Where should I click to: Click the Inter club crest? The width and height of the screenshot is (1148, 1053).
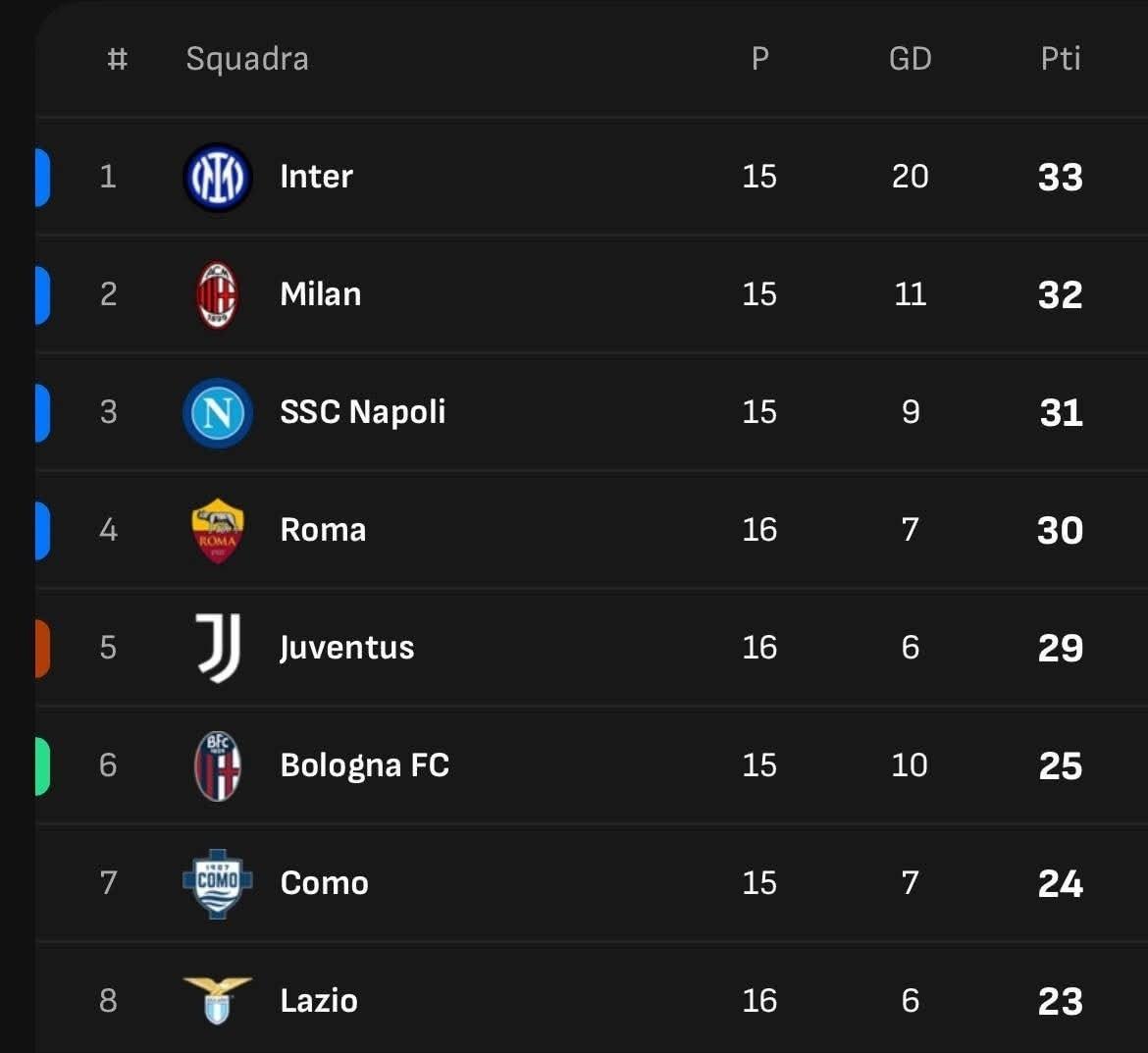pos(218,178)
